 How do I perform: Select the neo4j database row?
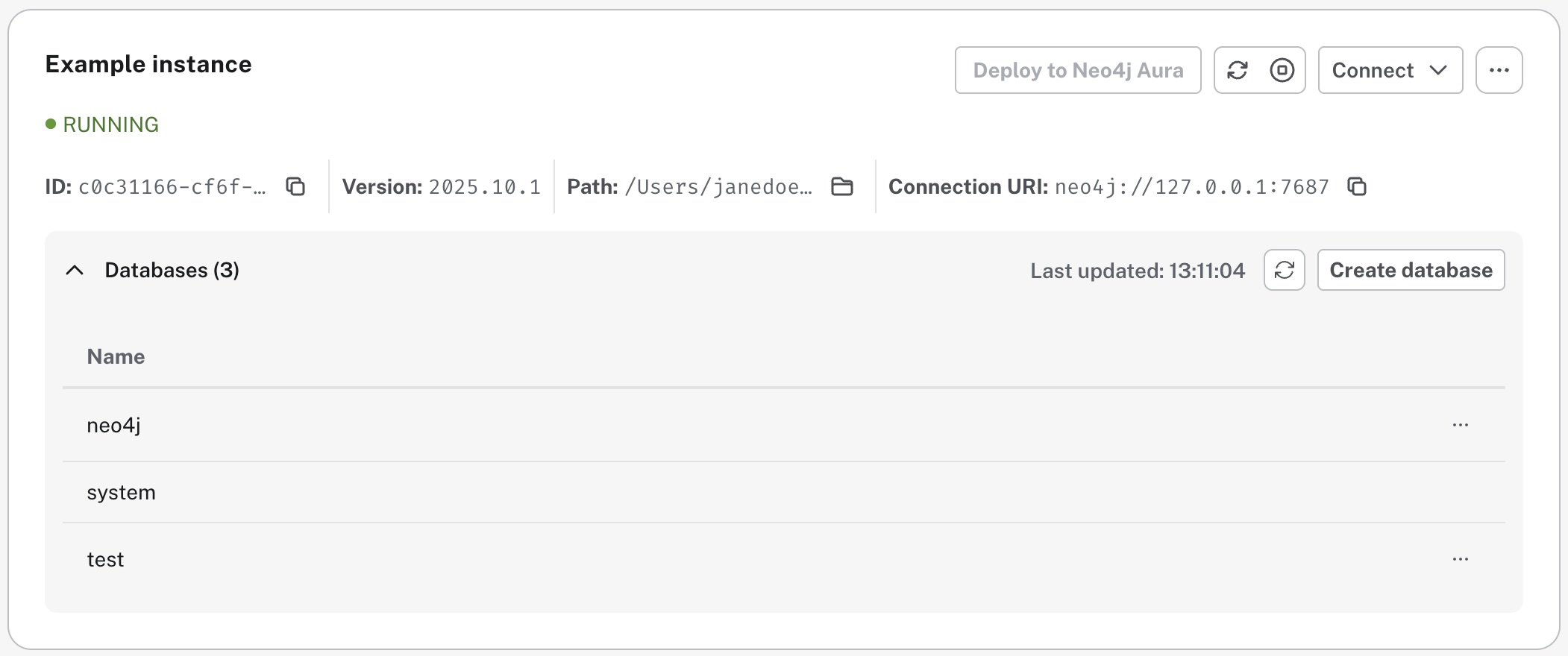(114, 425)
